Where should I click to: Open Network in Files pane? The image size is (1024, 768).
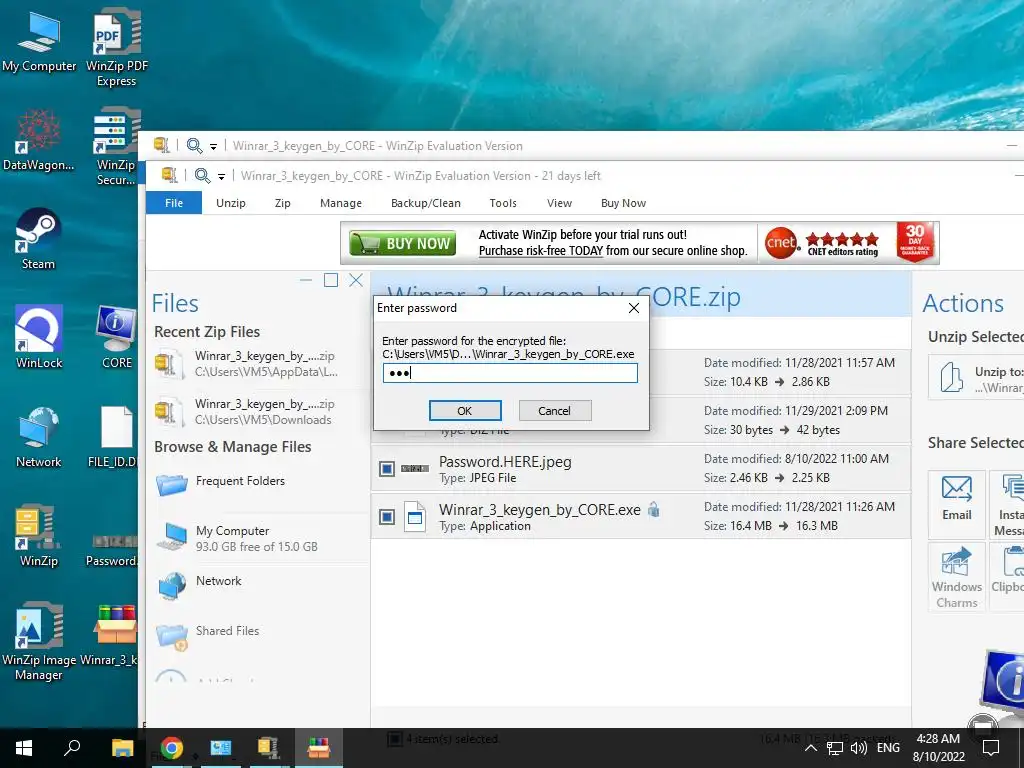(x=200, y=583)
